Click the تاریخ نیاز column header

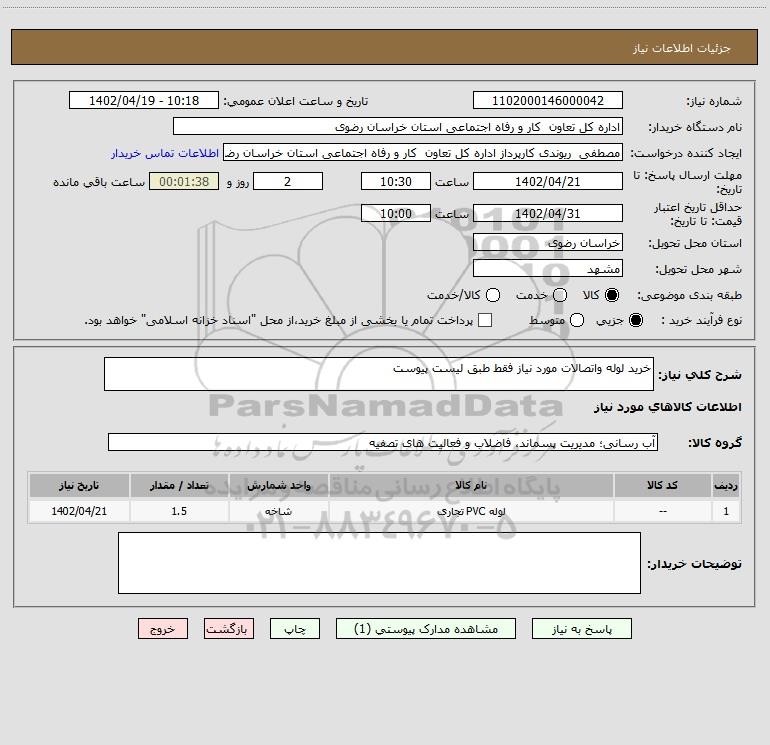pyautogui.click(x=79, y=485)
